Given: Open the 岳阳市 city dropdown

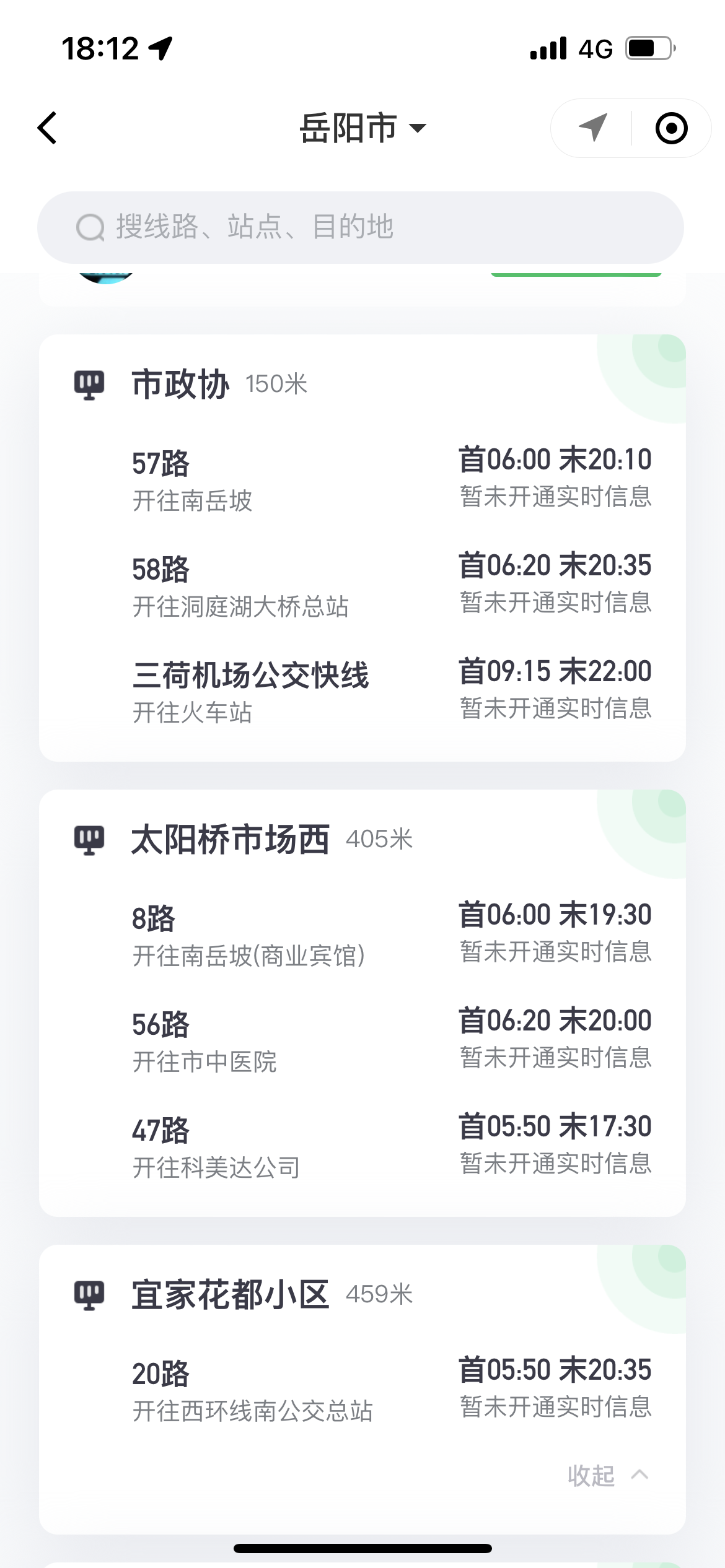Looking at the screenshot, I should point(362,128).
